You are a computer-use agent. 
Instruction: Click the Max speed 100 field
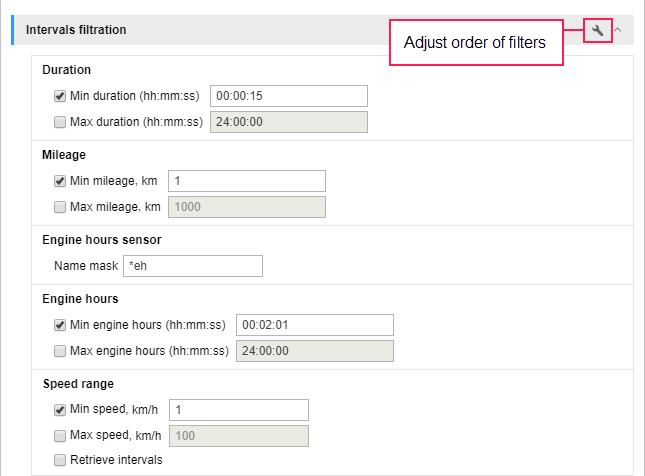point(239,436)
